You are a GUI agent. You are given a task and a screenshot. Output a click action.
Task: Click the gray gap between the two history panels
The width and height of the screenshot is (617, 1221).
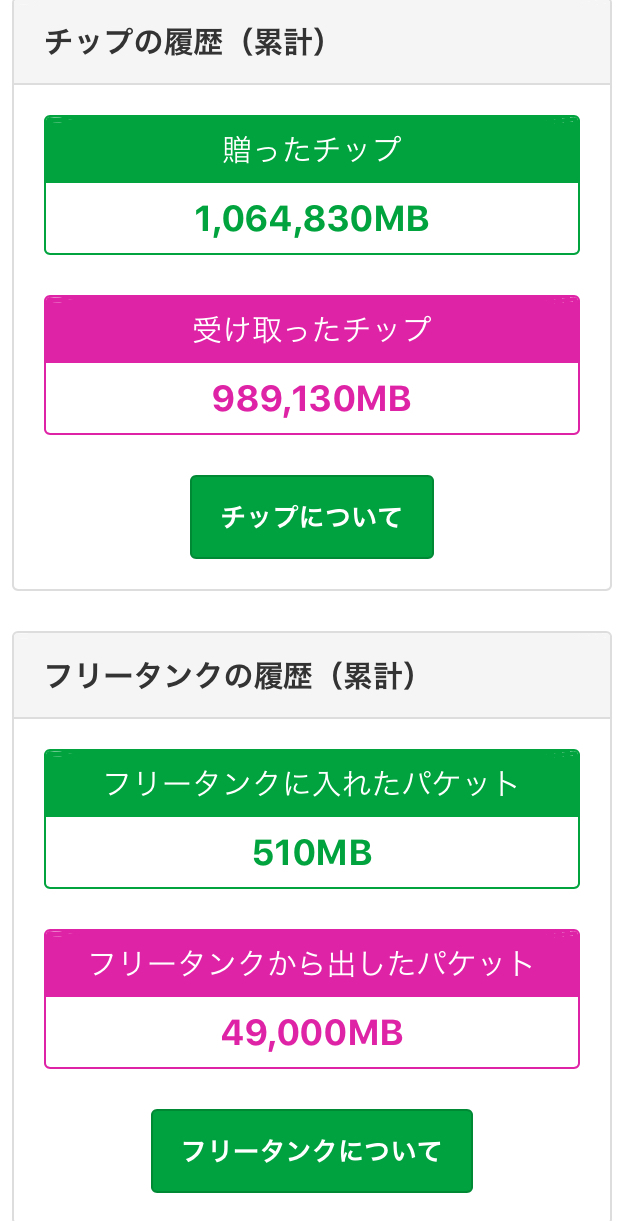coord(311,611)
